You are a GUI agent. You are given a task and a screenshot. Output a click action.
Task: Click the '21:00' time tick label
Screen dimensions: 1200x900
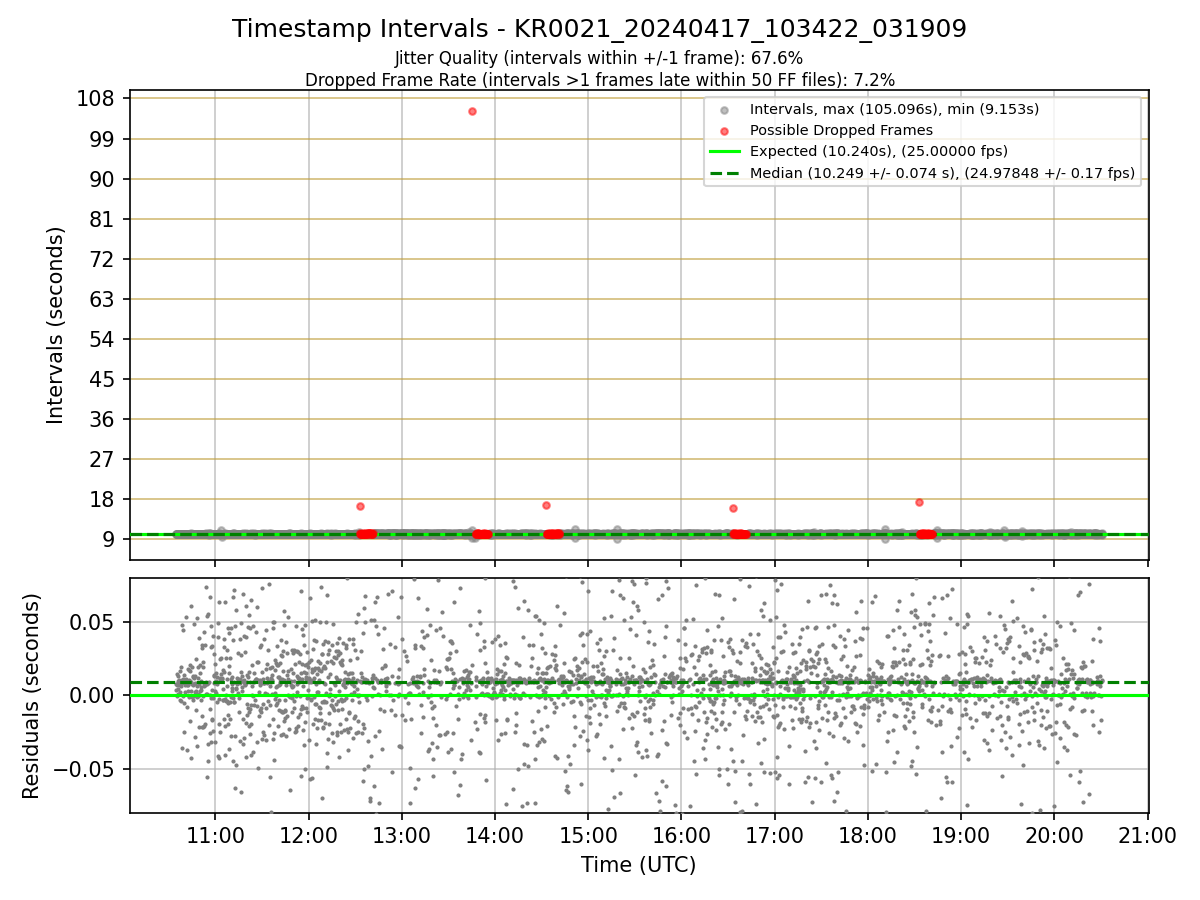pyautogui.click(x=1147, y=838)
